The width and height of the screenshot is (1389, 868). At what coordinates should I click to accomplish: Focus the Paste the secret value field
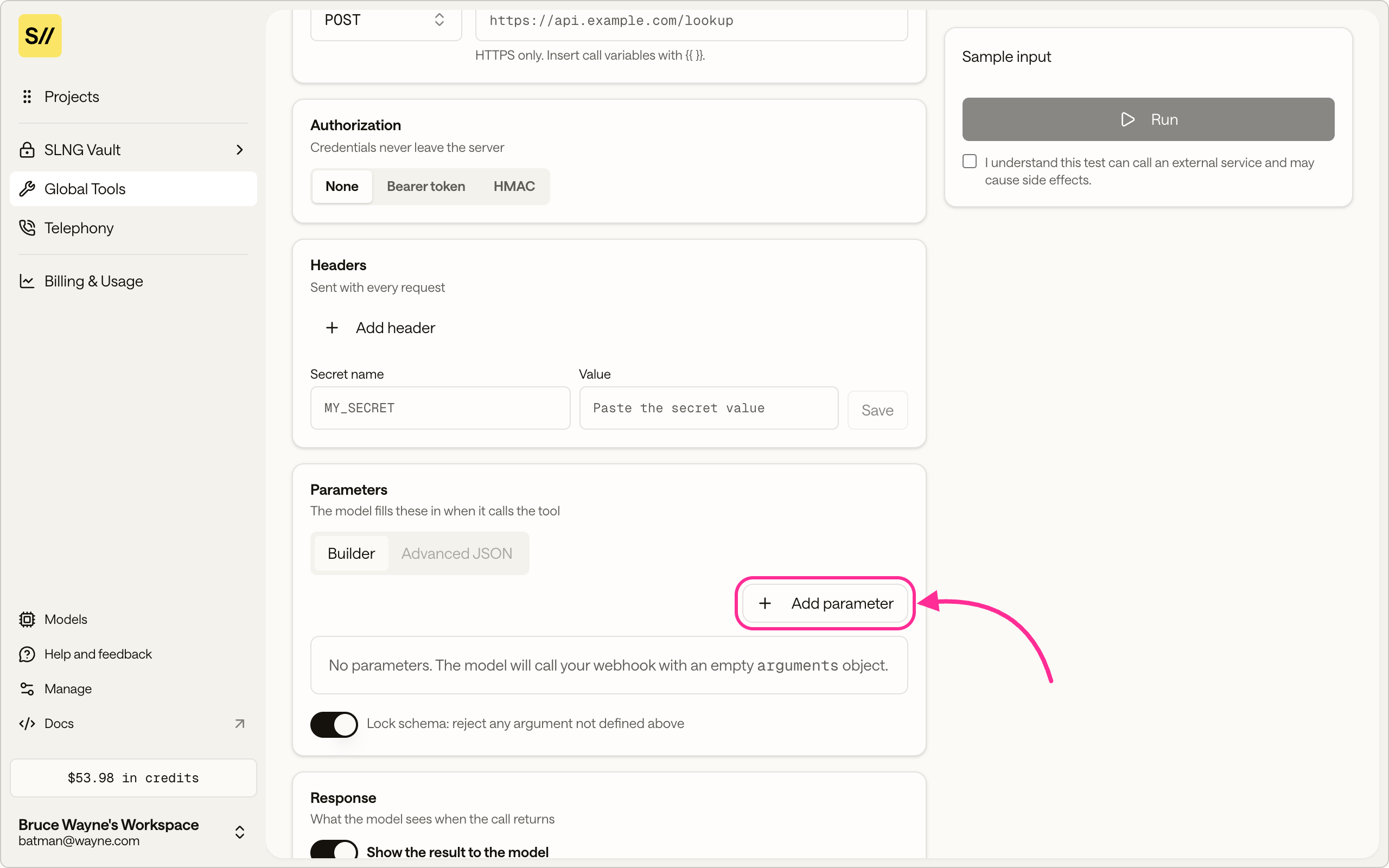click(x=709, y=408)
